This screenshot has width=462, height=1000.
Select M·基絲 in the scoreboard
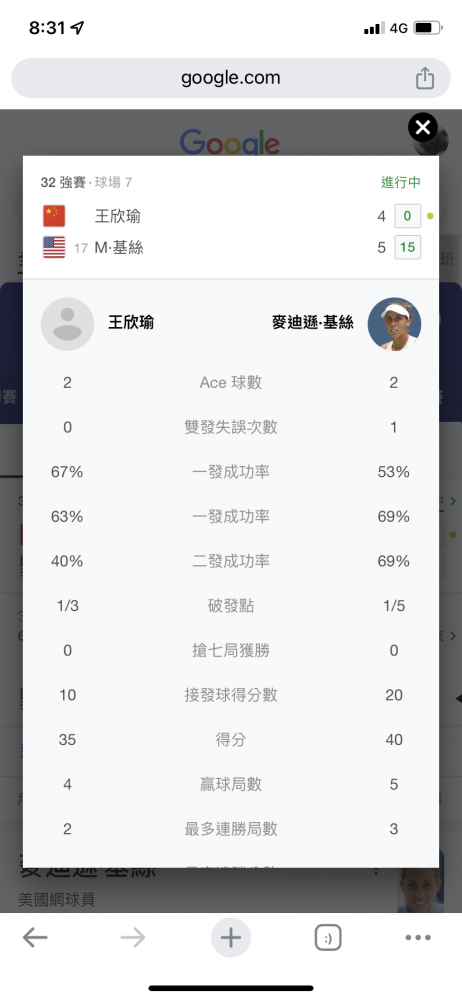pyautogui.click(x=119, y=248)
